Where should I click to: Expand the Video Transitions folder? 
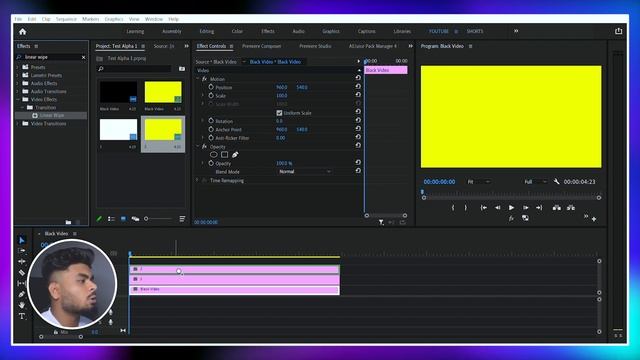[18, 123]
